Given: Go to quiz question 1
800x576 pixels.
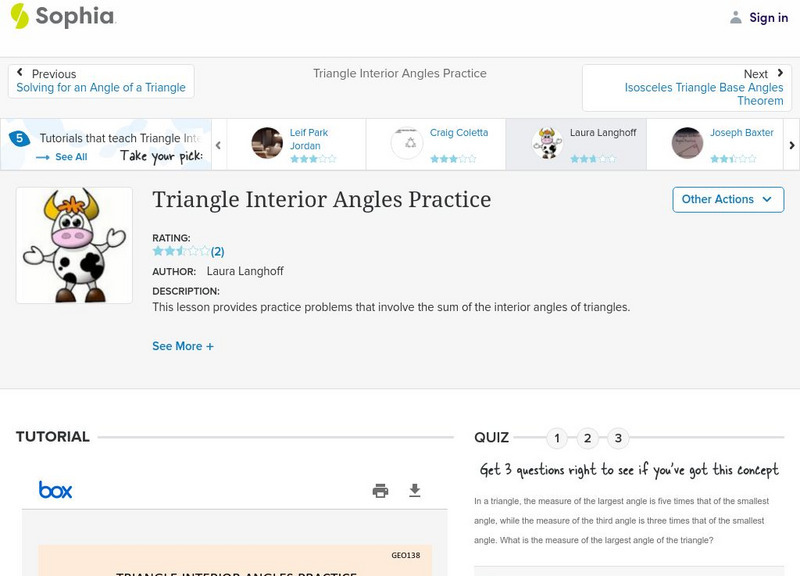Looking at the screenshot, I should coord(557,438).
